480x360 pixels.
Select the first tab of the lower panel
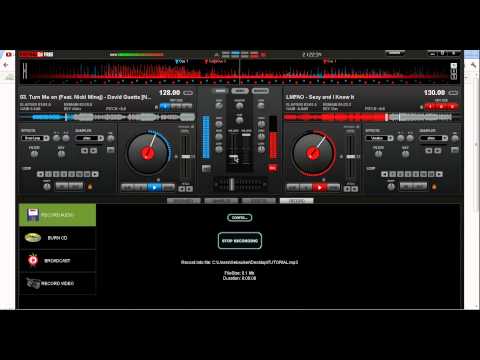(184, 201)
